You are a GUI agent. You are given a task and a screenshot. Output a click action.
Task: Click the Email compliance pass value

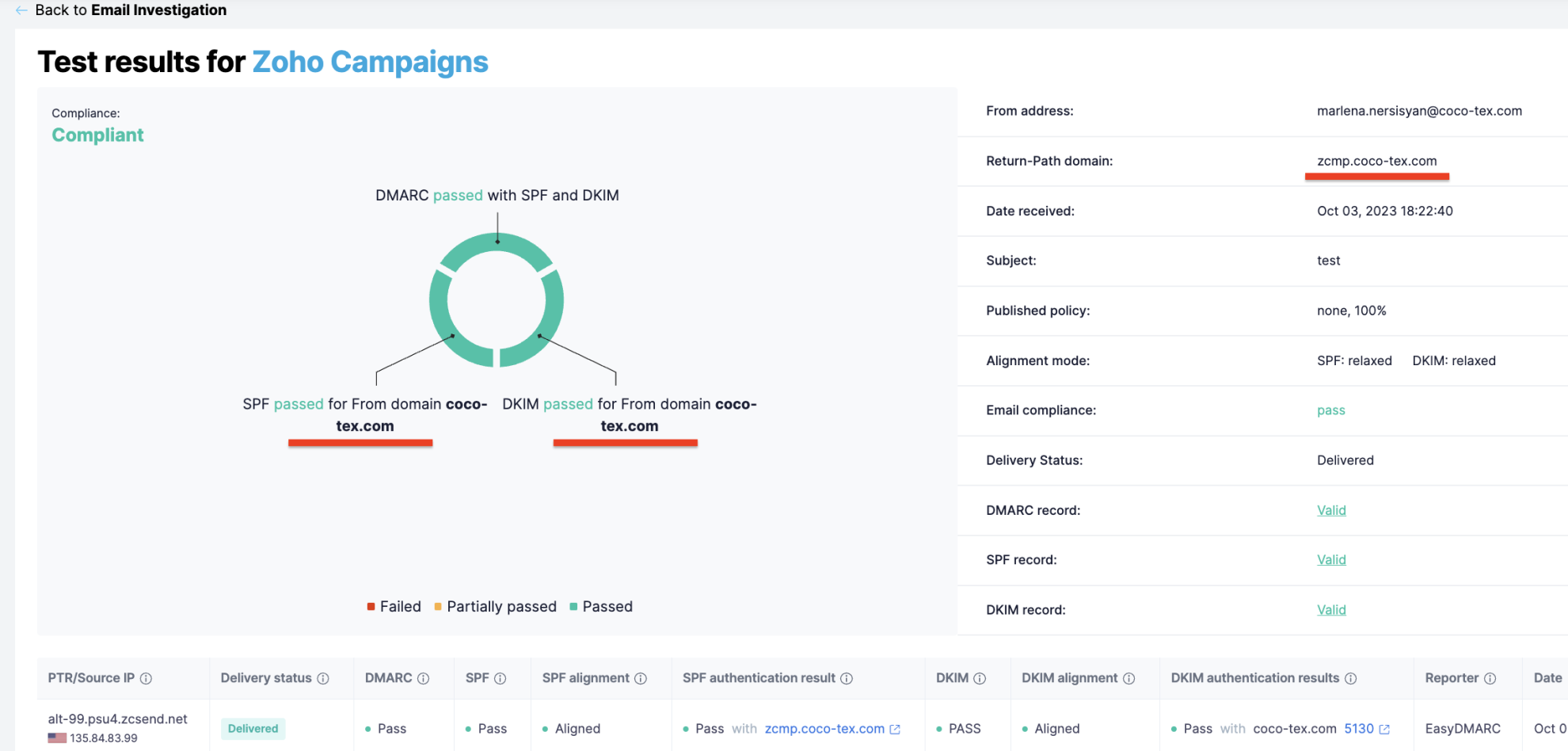[1330, 410]
